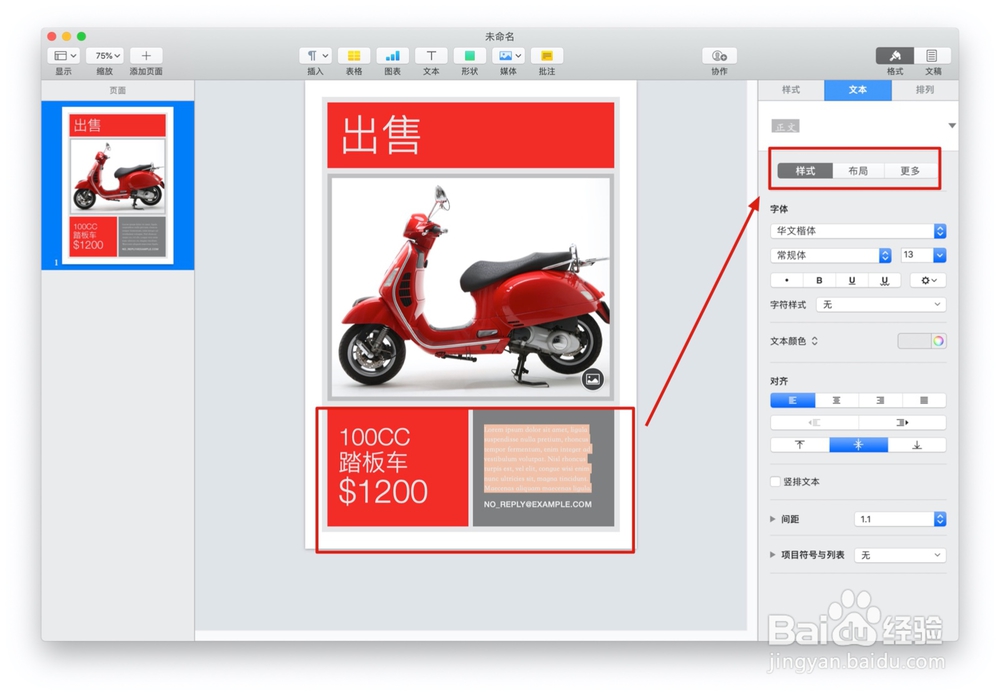Switch to the 排列 inspector tab
This screenshot has height=696, width=1000.
pos(925,90)
